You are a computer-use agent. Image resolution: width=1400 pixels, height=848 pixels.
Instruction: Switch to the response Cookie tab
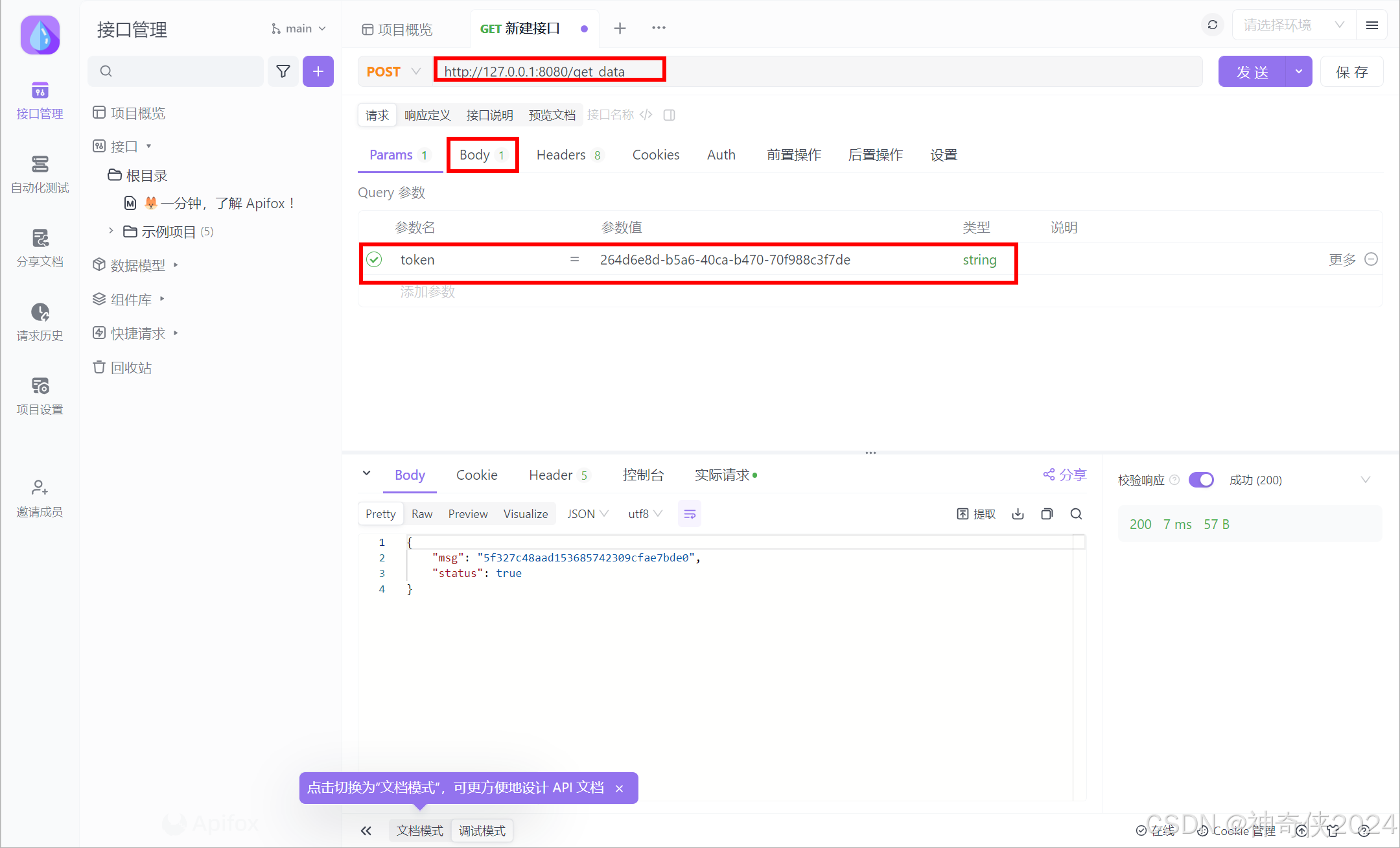476,475
